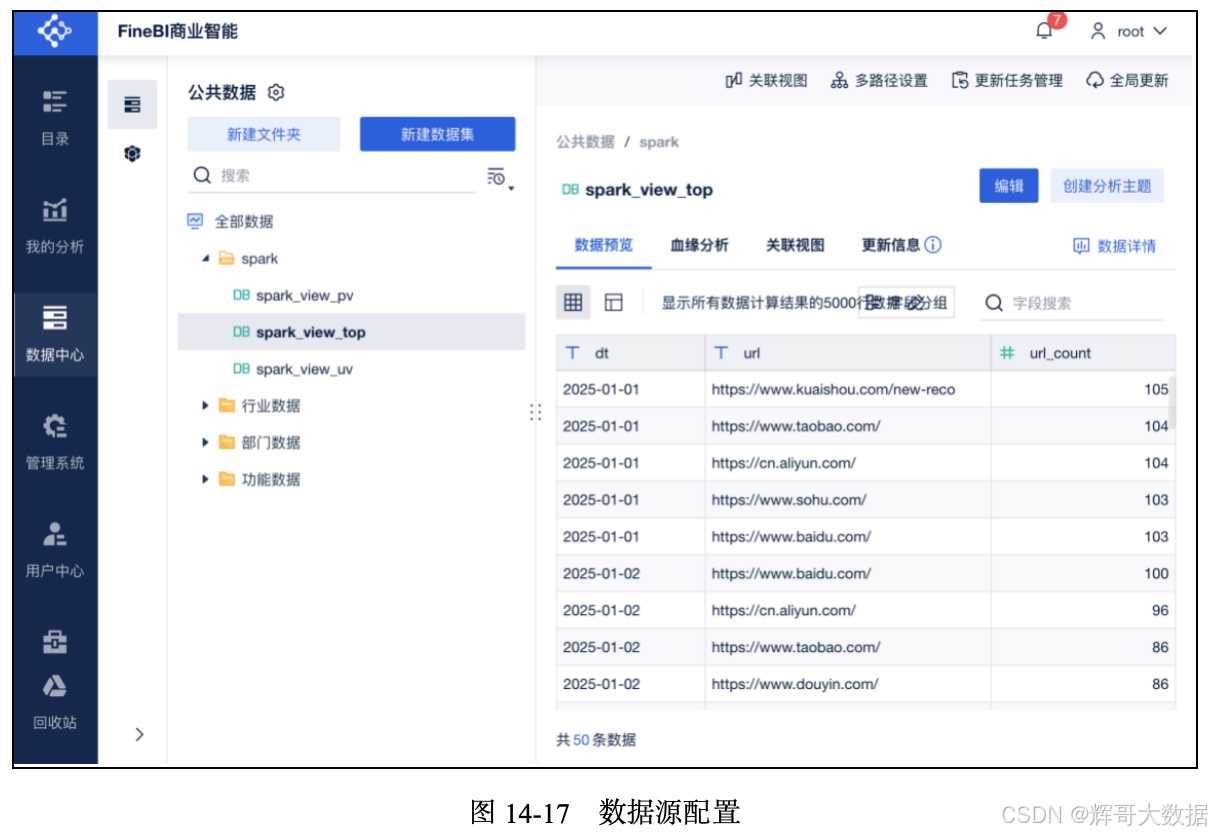Viewport: 1212px width, 834px height.
Task: Click the table vertical scrollbar
Action: tap(1172, 400)
